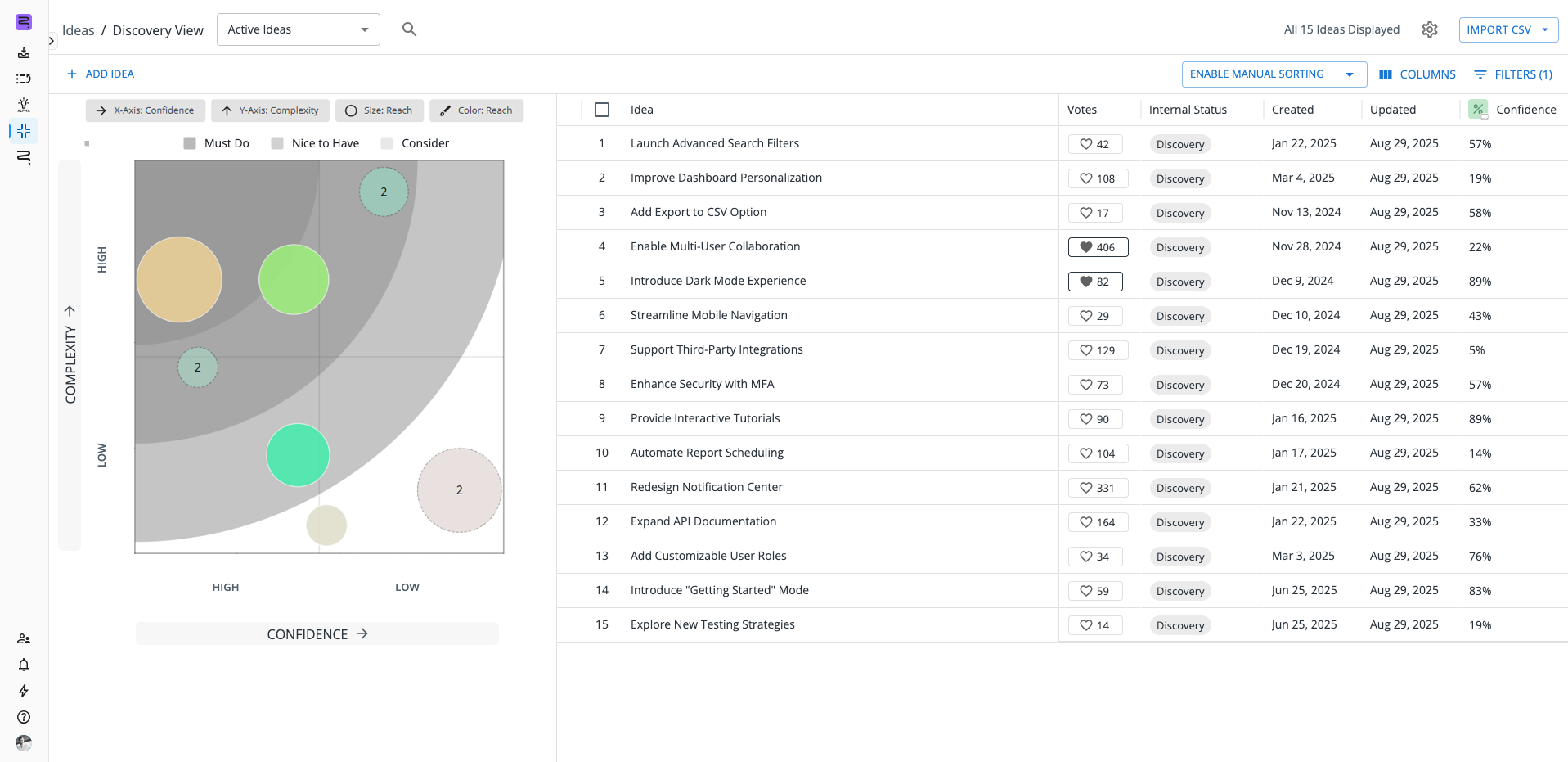Expand the manual sorting dropdown arrow

[x=1349, y=74]
